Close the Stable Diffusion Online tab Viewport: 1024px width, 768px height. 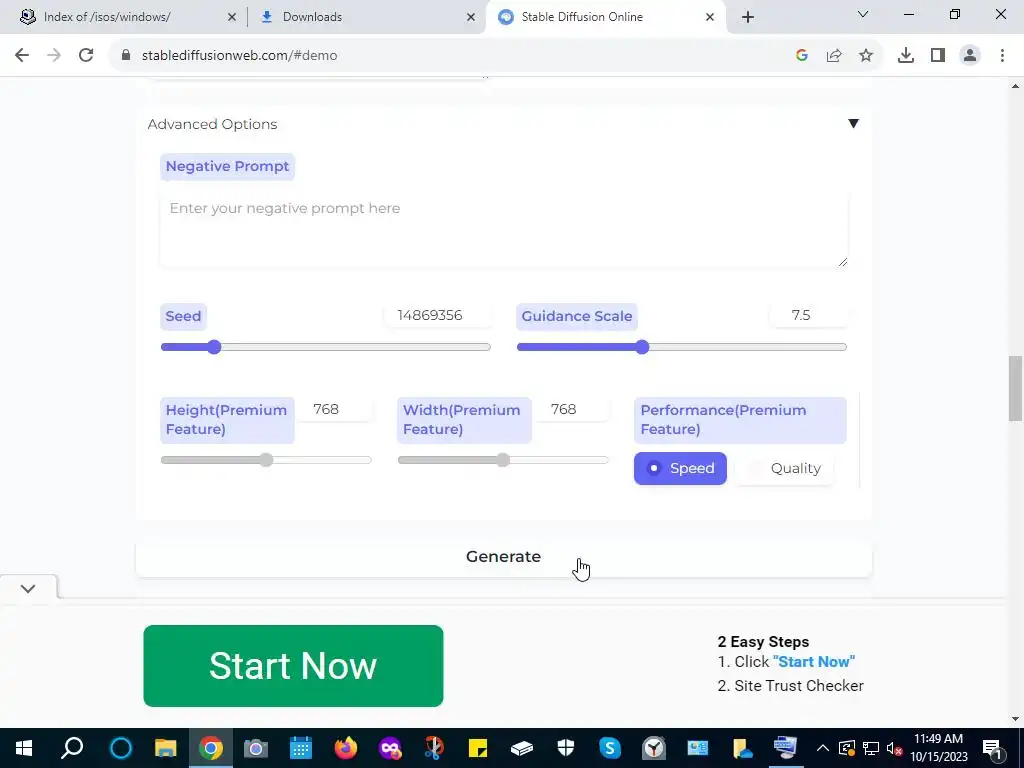coord(710,17)
